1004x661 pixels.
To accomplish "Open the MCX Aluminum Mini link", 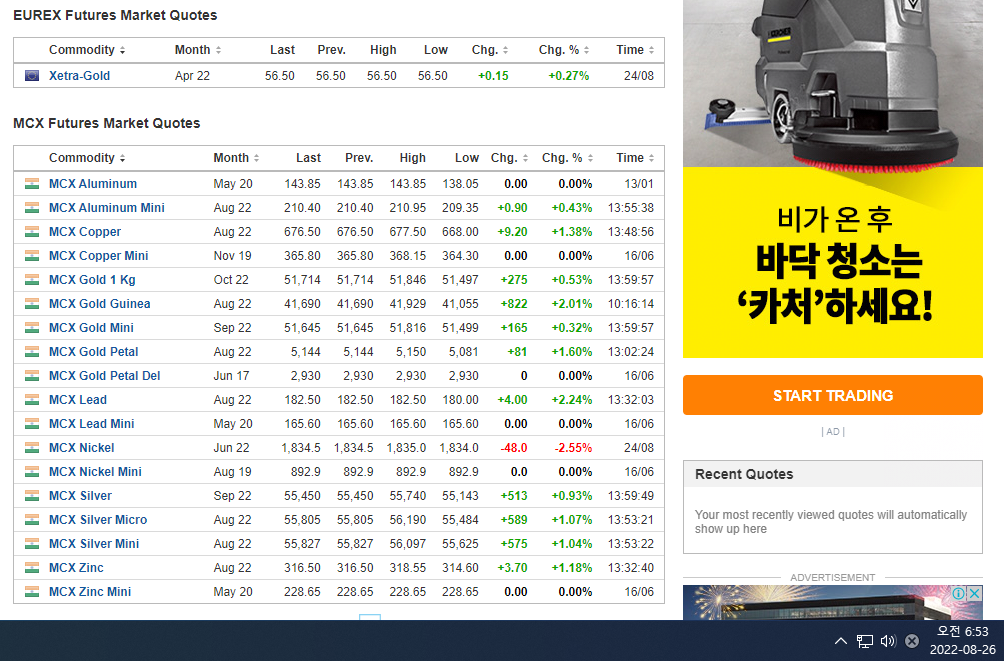I will tap(107, 208).
